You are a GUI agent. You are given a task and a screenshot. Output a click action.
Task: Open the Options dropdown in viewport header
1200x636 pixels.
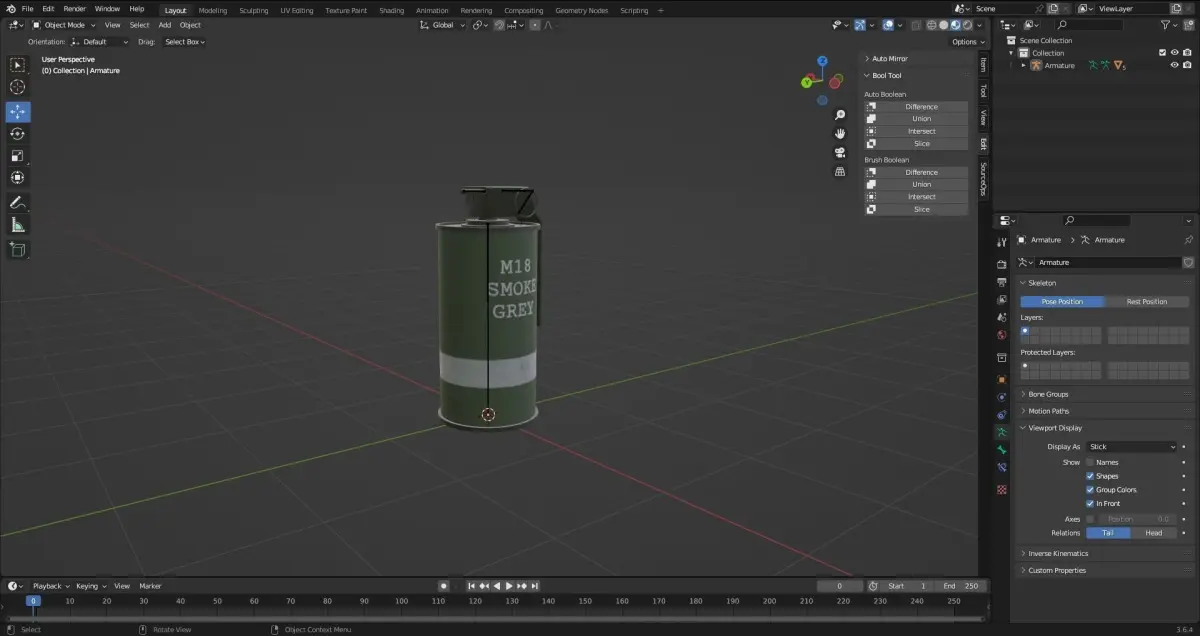coord(968,42)
